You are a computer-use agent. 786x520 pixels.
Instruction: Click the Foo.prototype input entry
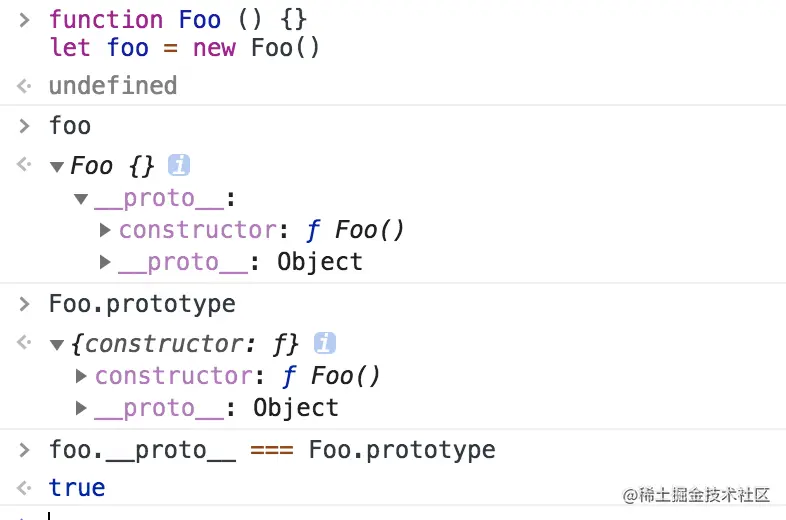pos(142,304)
